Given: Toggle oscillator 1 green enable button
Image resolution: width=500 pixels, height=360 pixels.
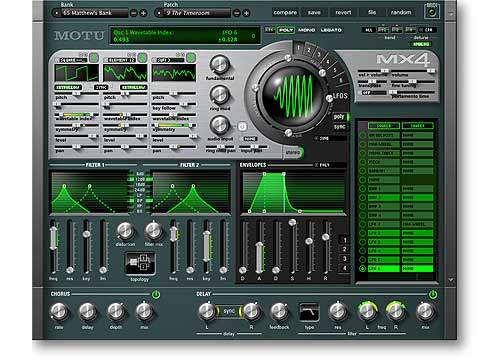Looking at the screenshot, I should (94, 58).
